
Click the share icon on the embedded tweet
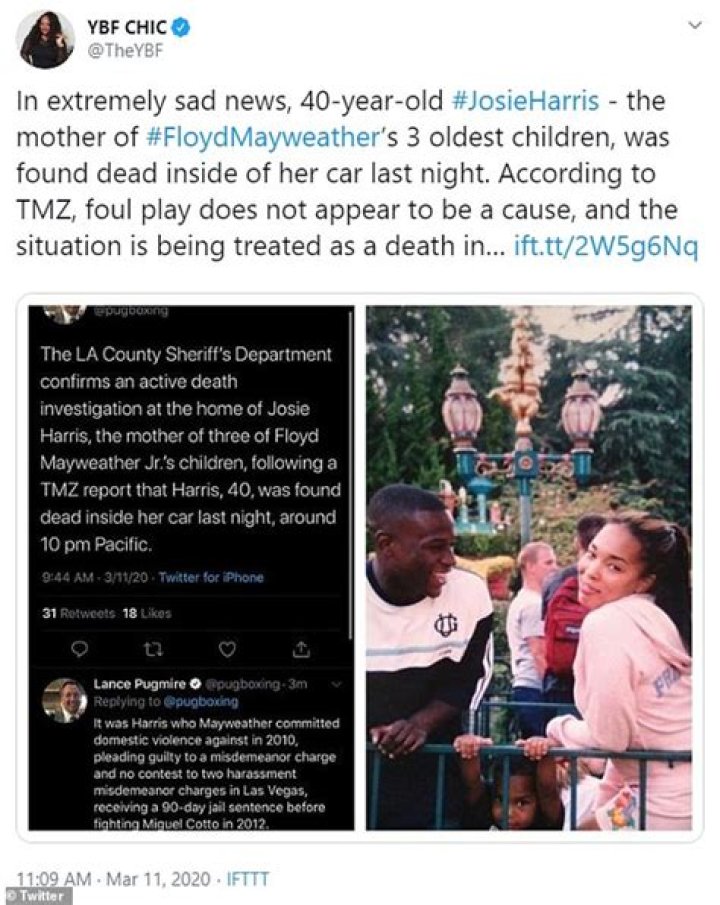(303, 648)
